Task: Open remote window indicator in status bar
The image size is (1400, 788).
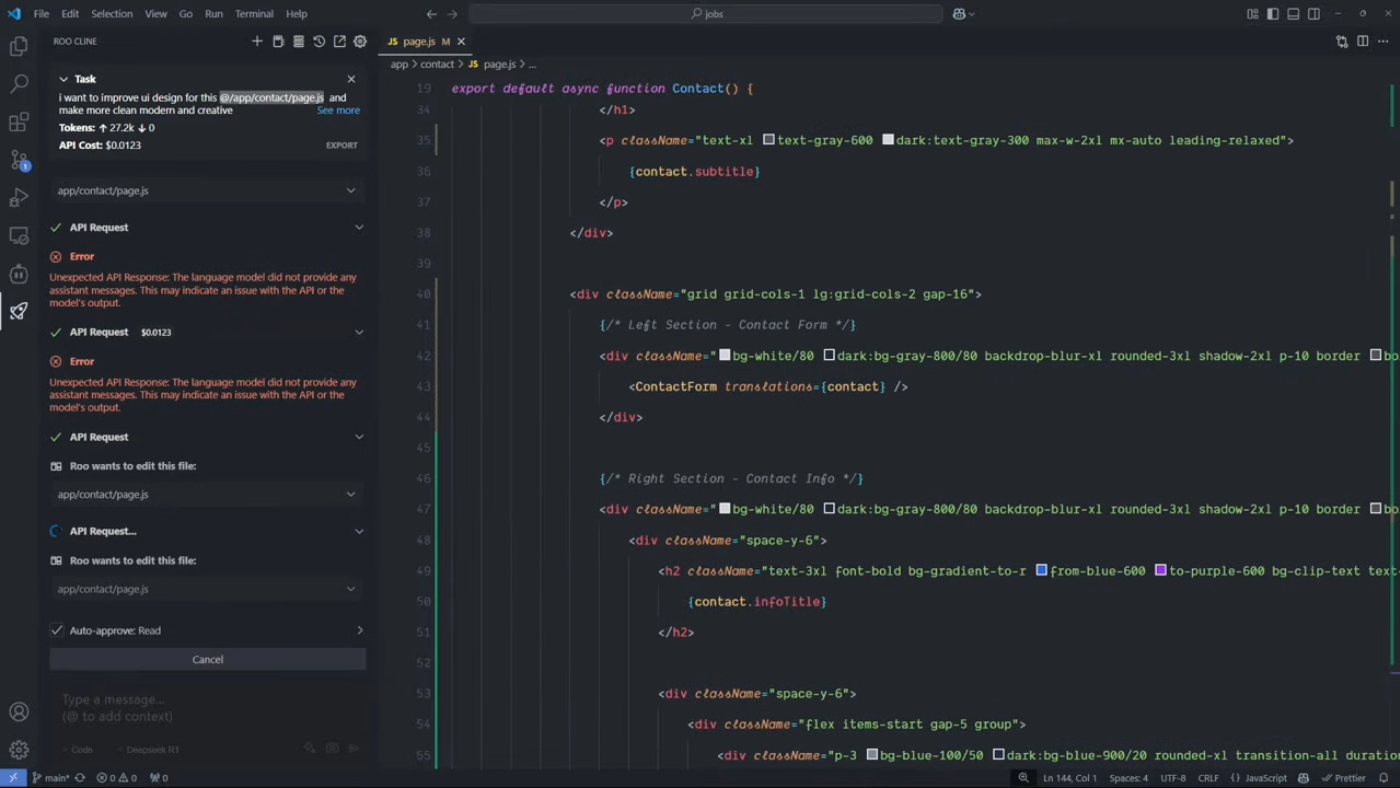Action: (x=12, y=778)
